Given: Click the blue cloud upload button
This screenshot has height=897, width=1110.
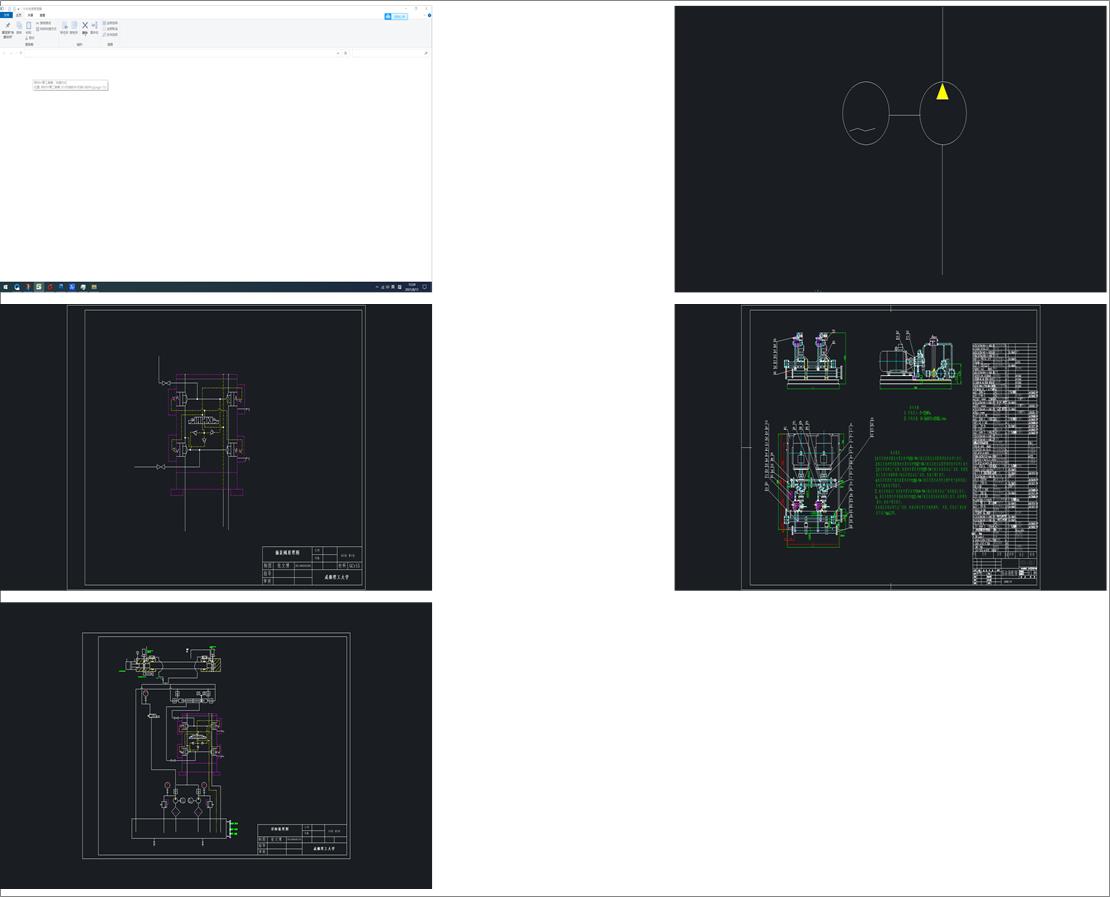Looking at the screenshot, I should (396, 16).
